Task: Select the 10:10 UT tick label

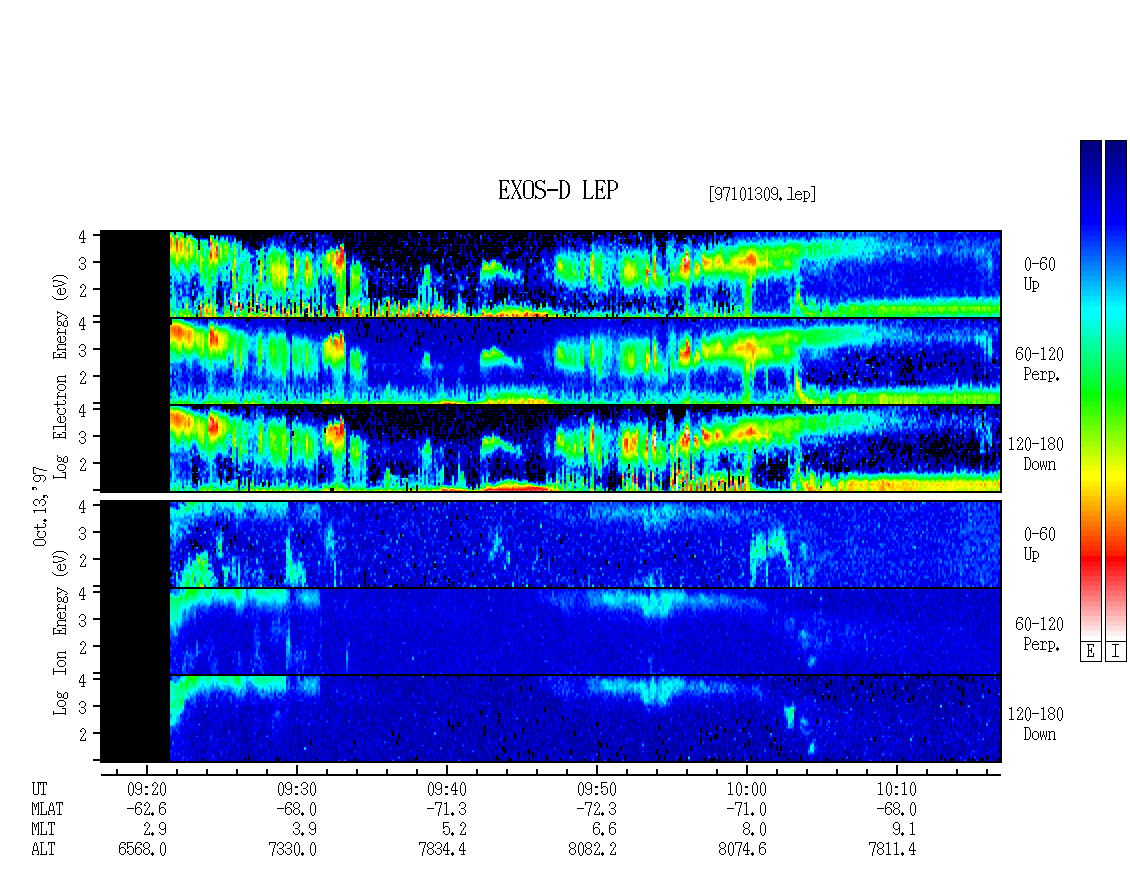Action: (x=896, y=790)
